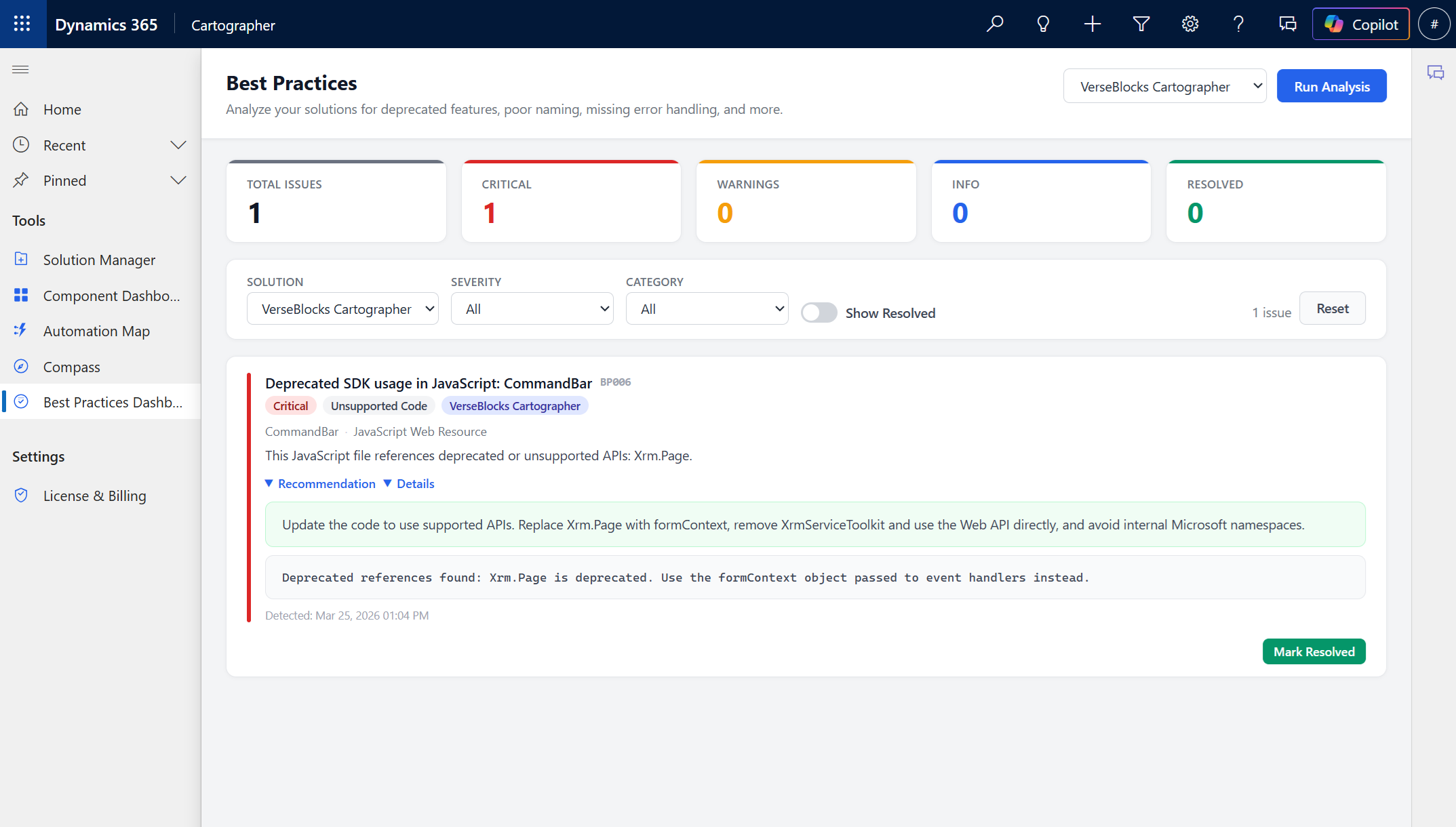Image resolution: width=1456 pixels, height=827 pixels.
Task: Expand the Recent section chevron
Action: (178, 145)
